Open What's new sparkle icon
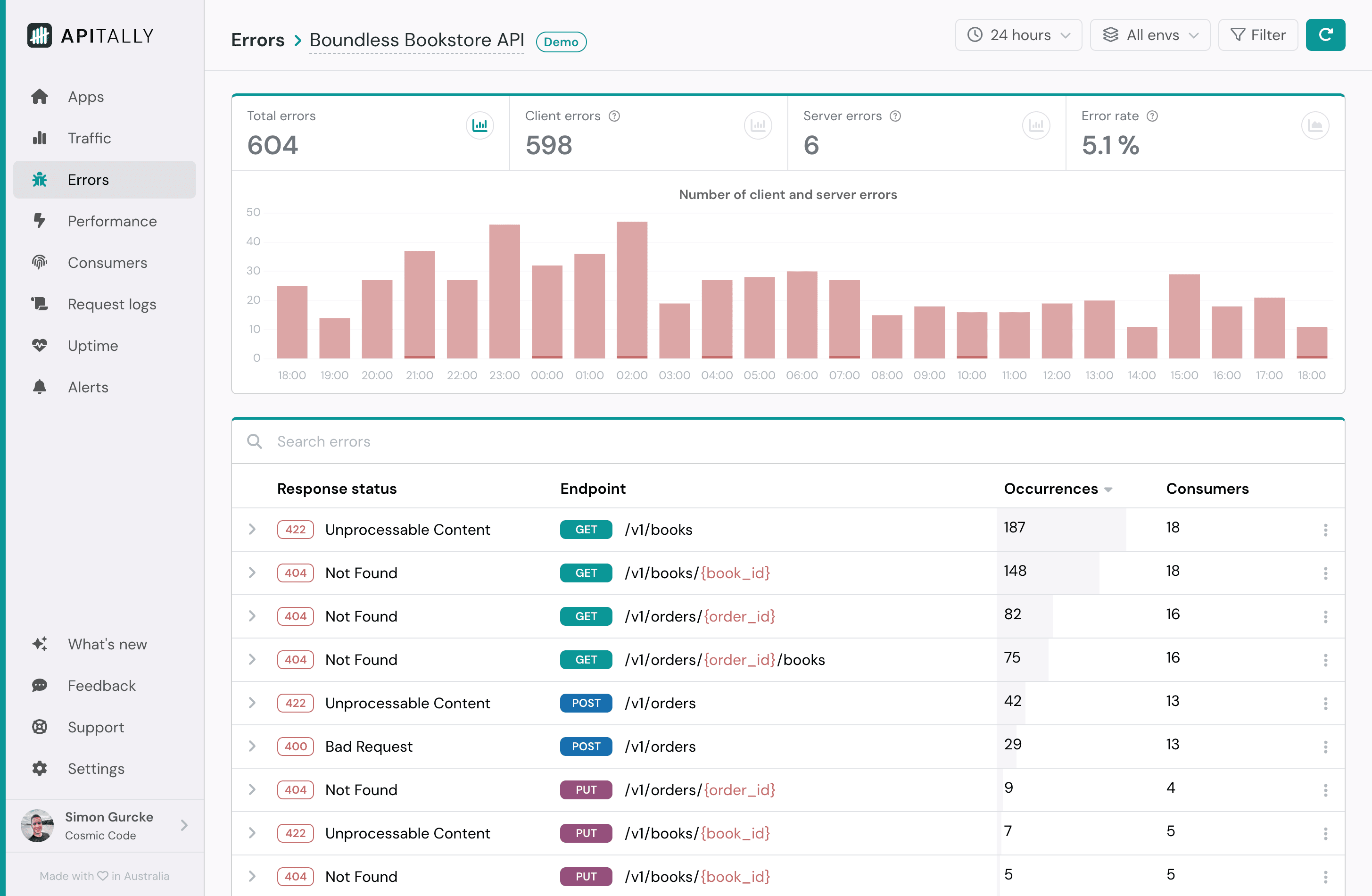Image resolution: width=1372 pixels, height=896 pixels. pos(39,644)
